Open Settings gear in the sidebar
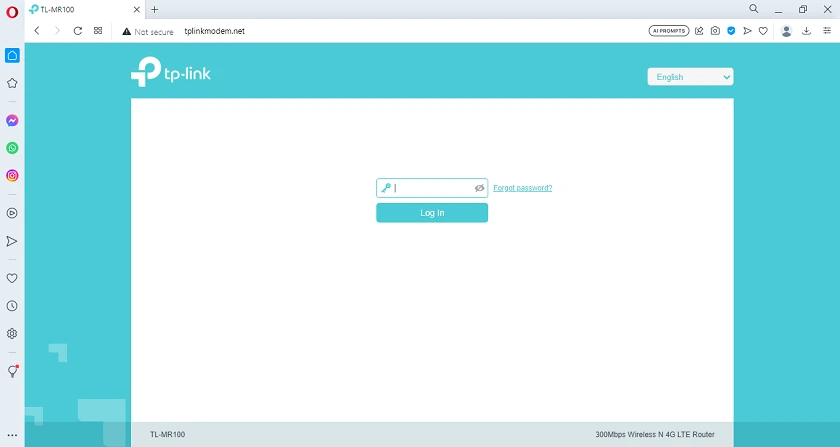Viewport: 840px width, 447px height. 12,333
